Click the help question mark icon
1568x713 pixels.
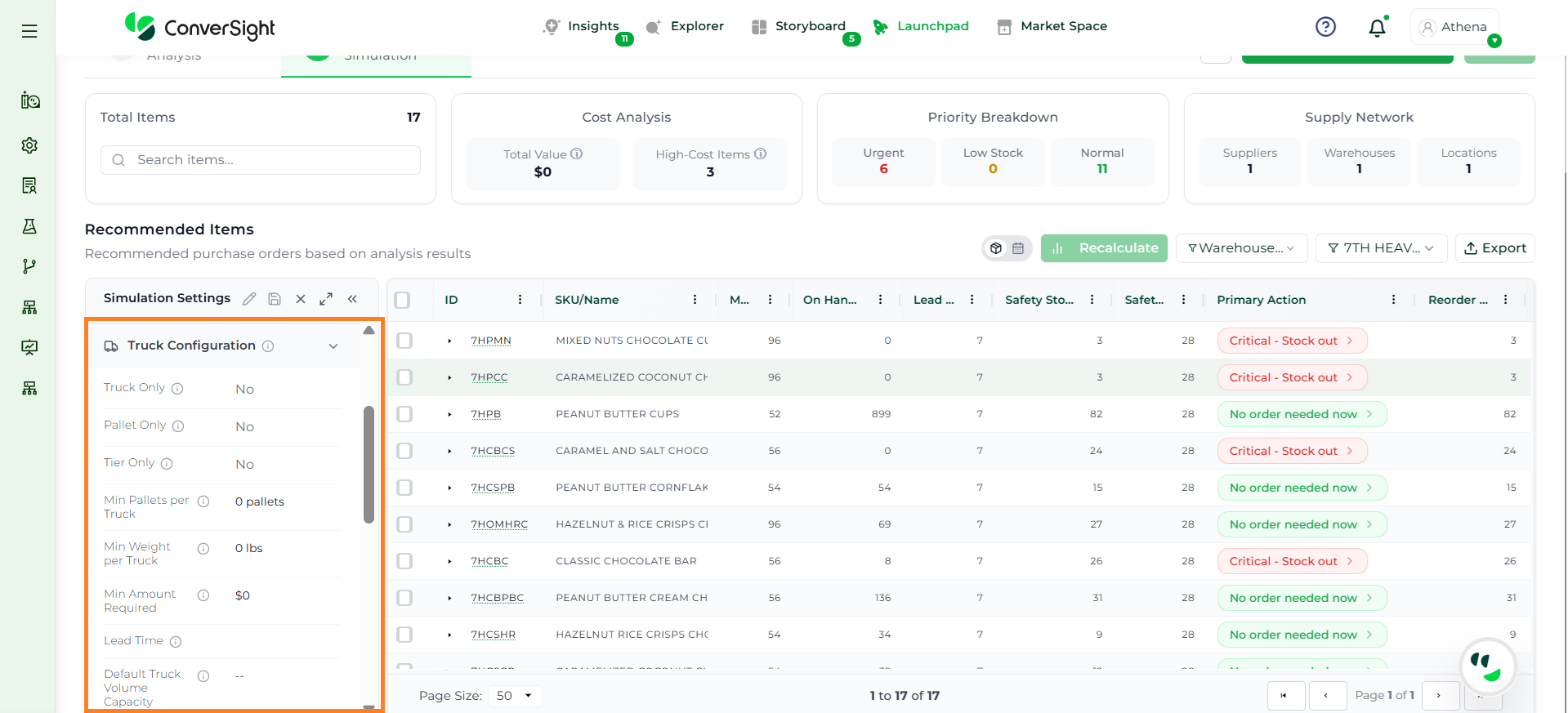pos(1325,27)
